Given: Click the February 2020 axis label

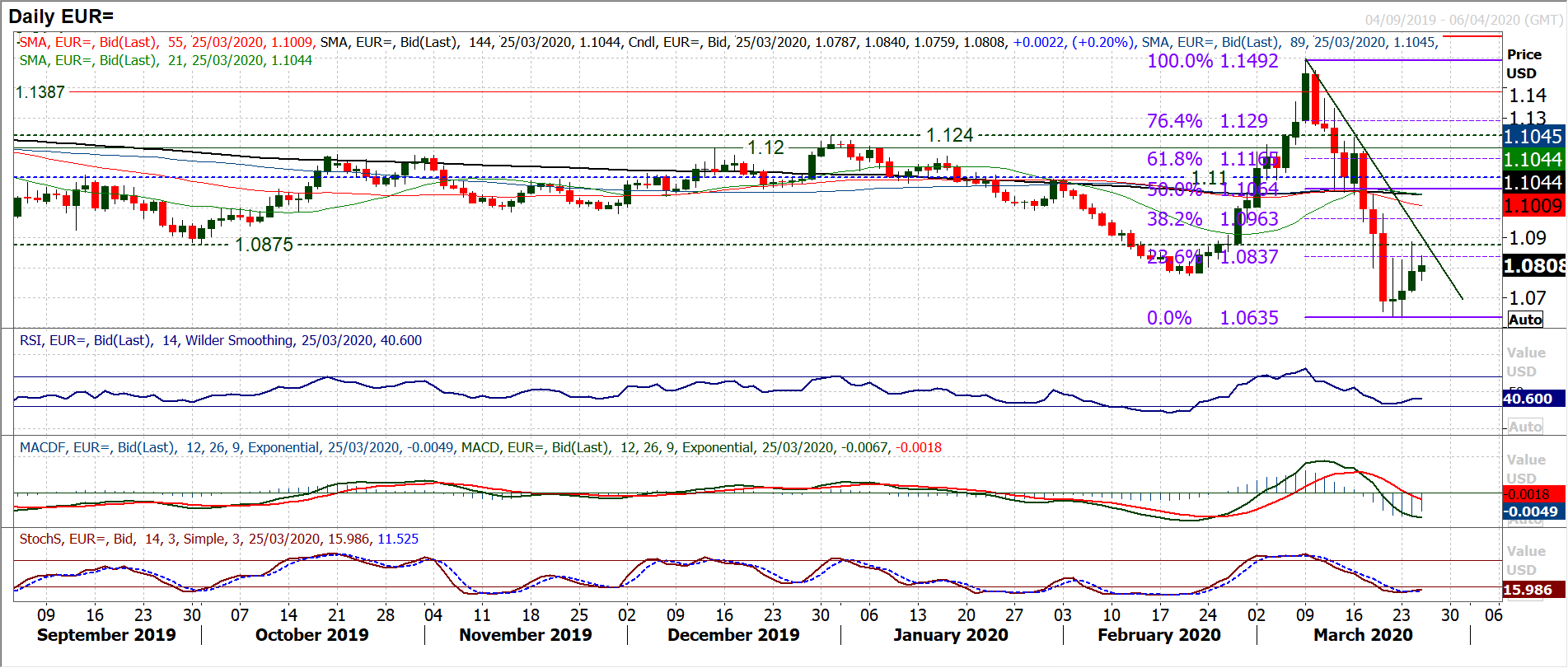Looking at the screenshot, I should 1159,635.
